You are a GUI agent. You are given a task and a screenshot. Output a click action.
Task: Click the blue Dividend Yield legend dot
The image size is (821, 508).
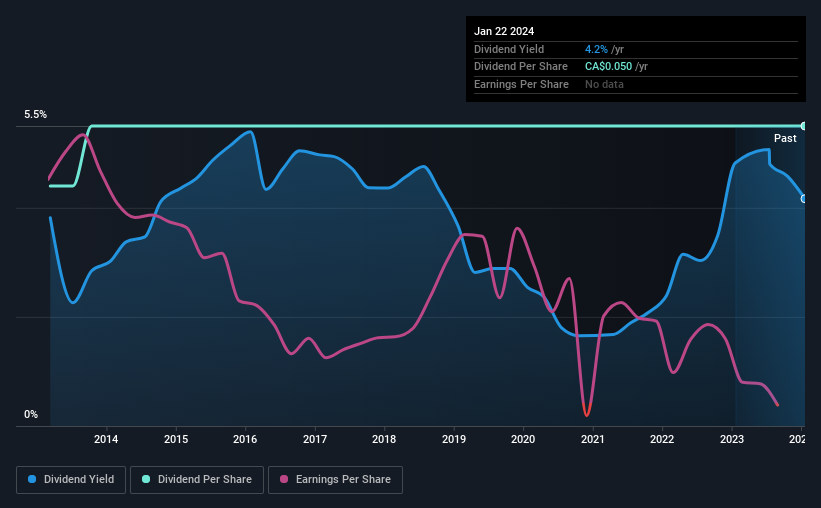point(32,479)
